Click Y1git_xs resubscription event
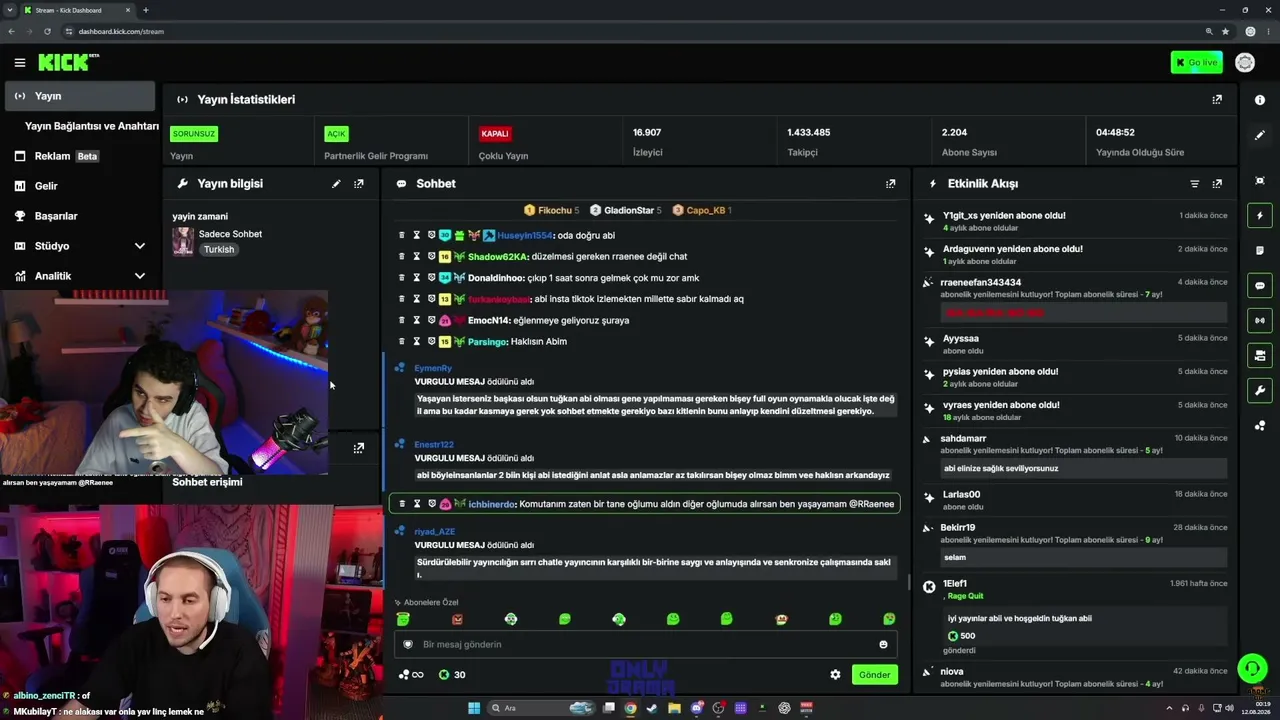 point(1075,221)
